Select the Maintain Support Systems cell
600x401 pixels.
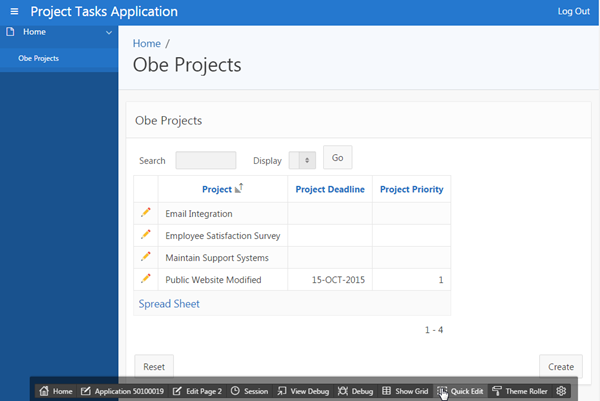(x=223, y=258)
